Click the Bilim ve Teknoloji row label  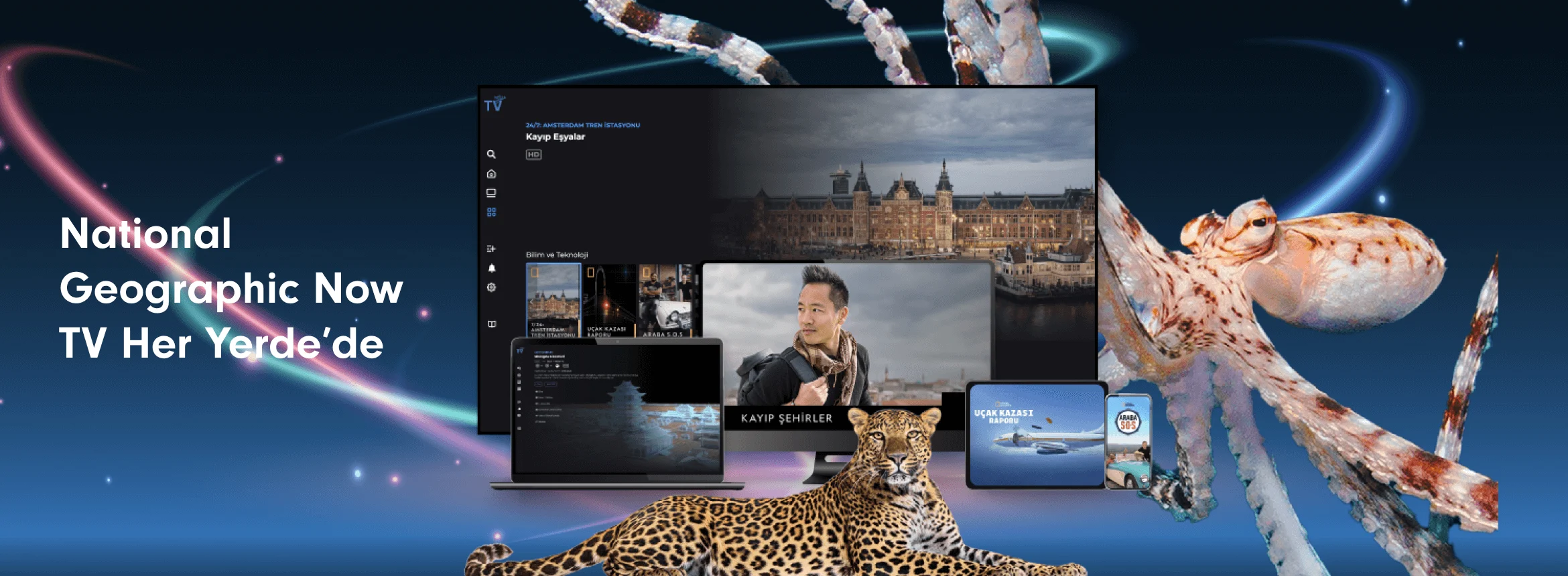557,255
